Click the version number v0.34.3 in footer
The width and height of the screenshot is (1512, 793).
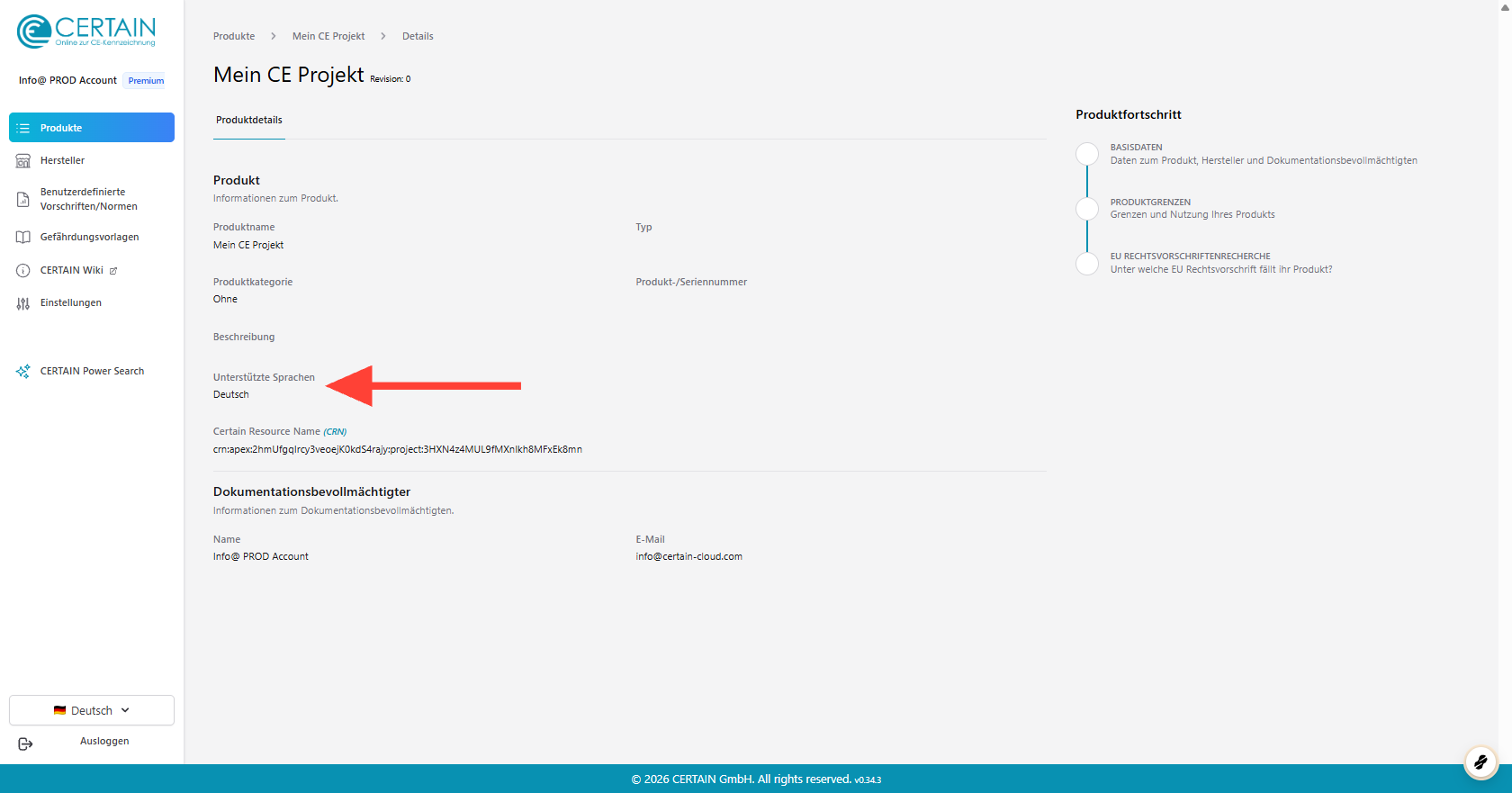coord(868,780)
